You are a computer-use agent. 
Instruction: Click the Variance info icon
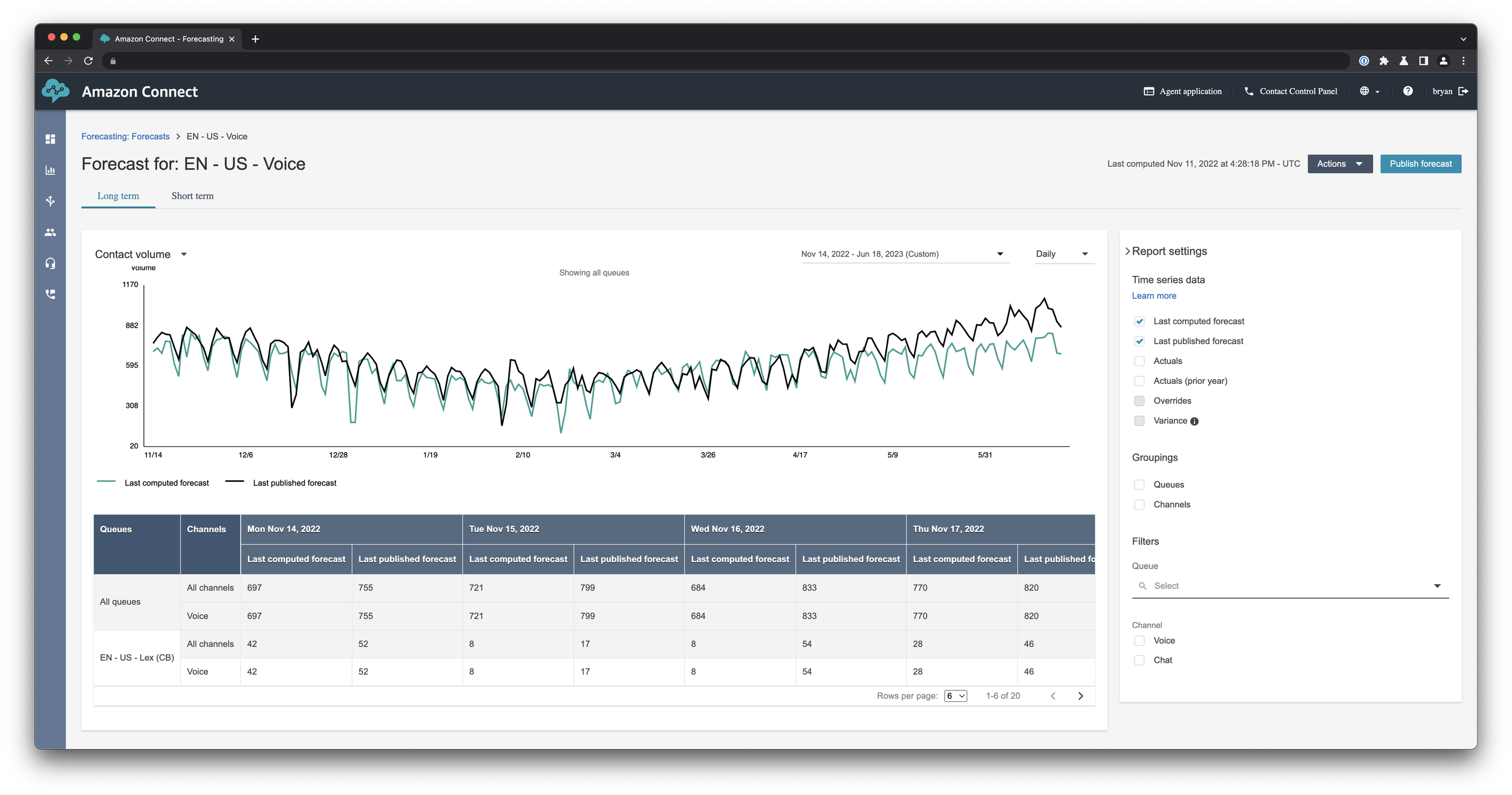1194,421
